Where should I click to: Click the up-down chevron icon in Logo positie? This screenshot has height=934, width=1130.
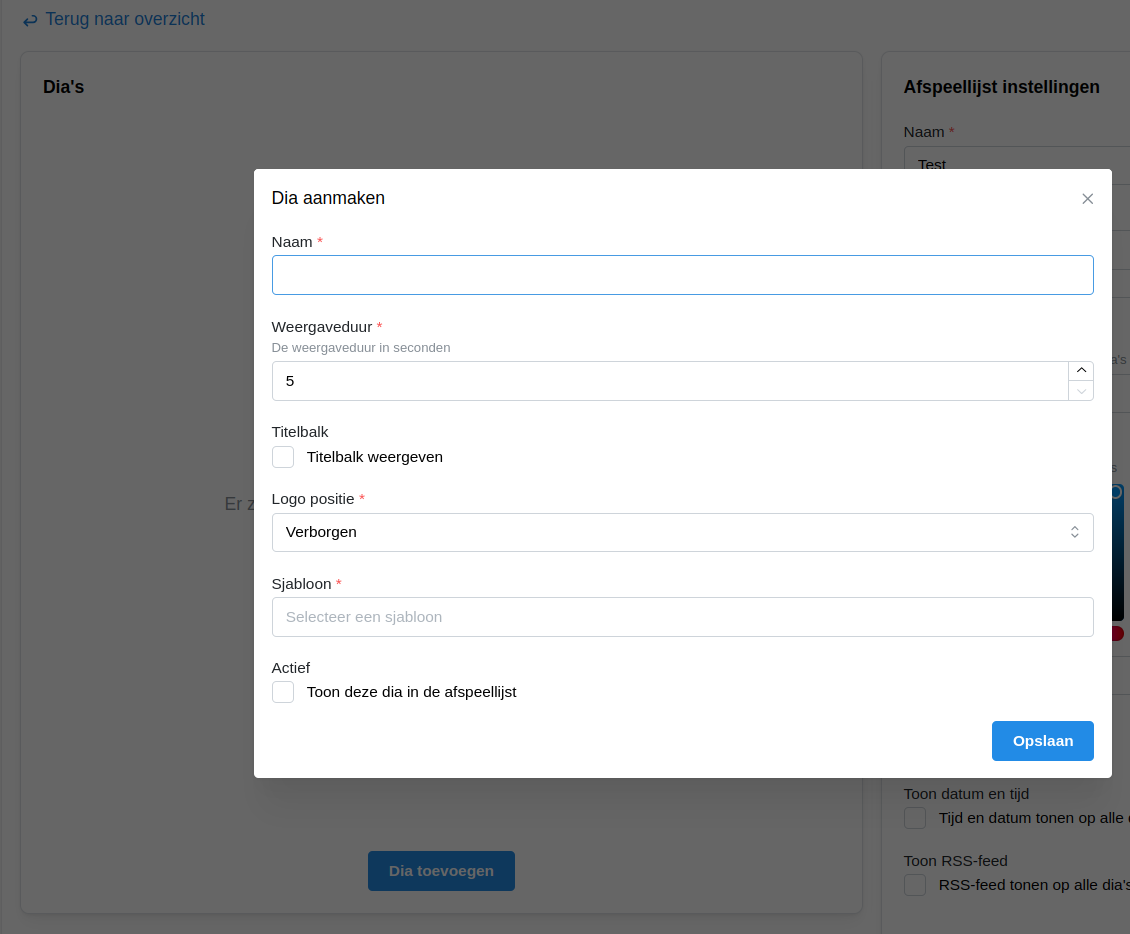coord(1074,532)
